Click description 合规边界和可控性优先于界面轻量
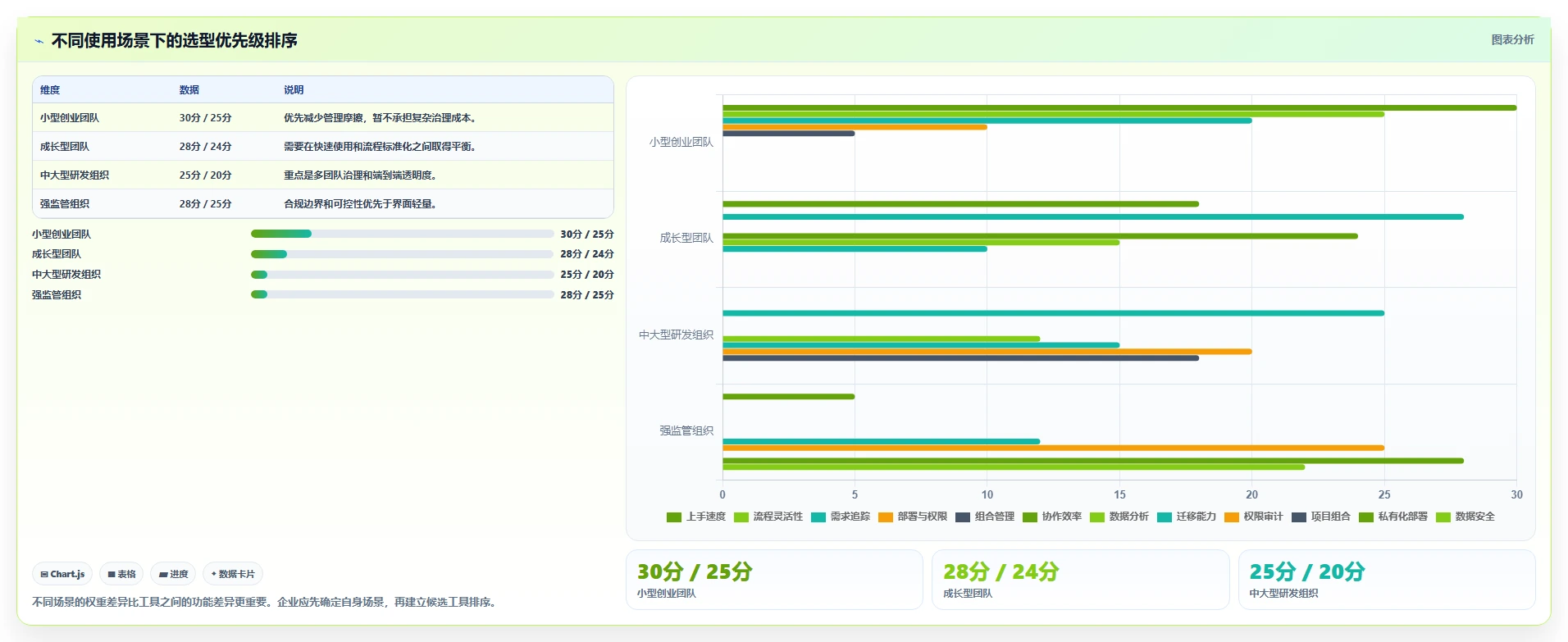1568x642 pixels. tap(360, 204)
